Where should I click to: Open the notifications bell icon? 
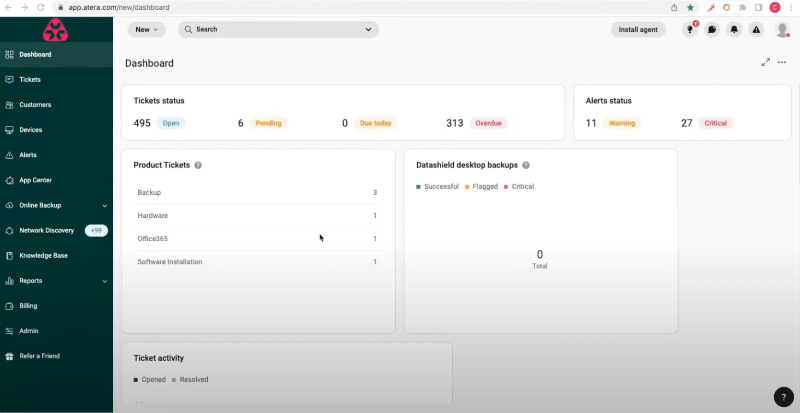point(734,30)
